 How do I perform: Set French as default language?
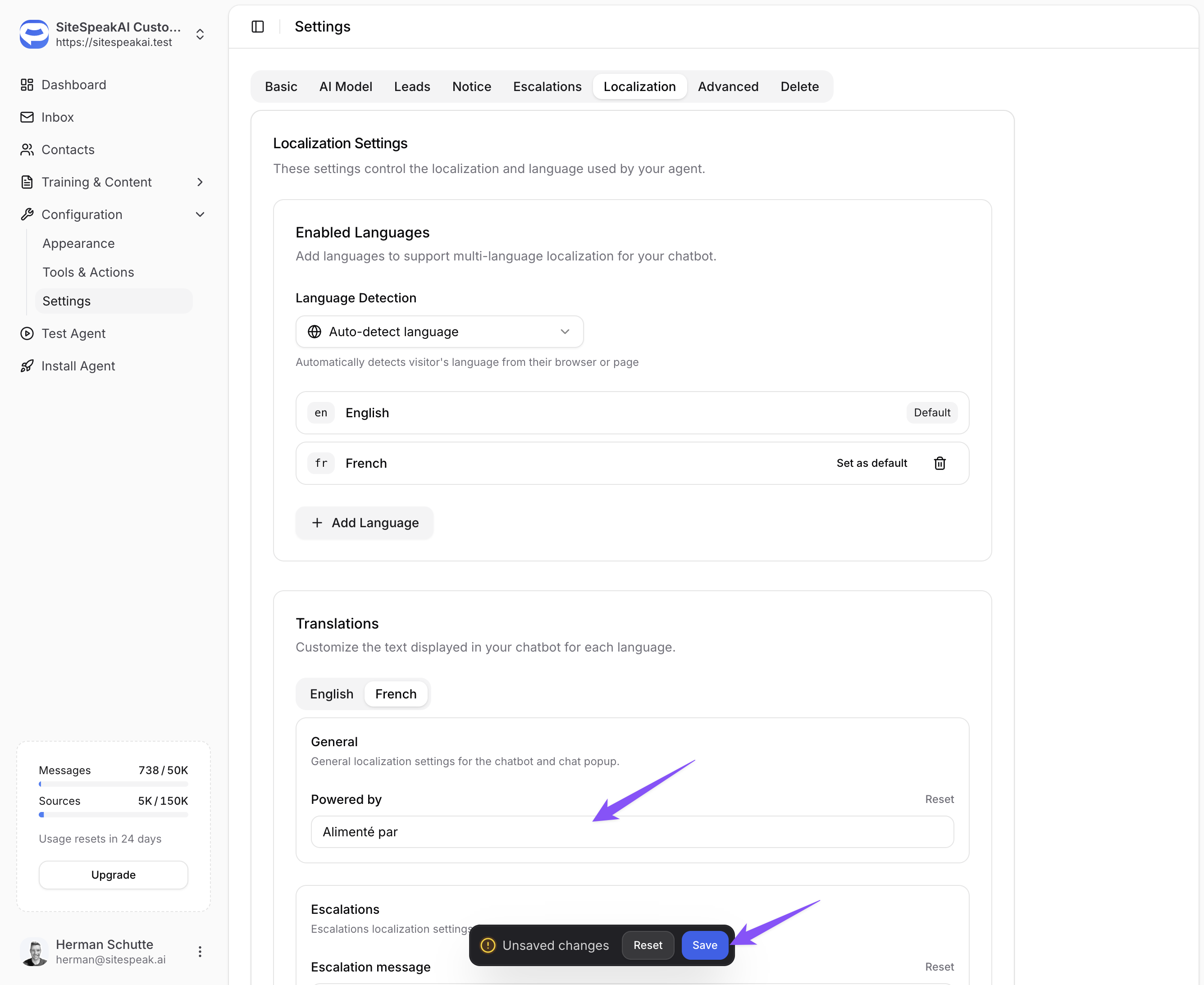point(871,463)
